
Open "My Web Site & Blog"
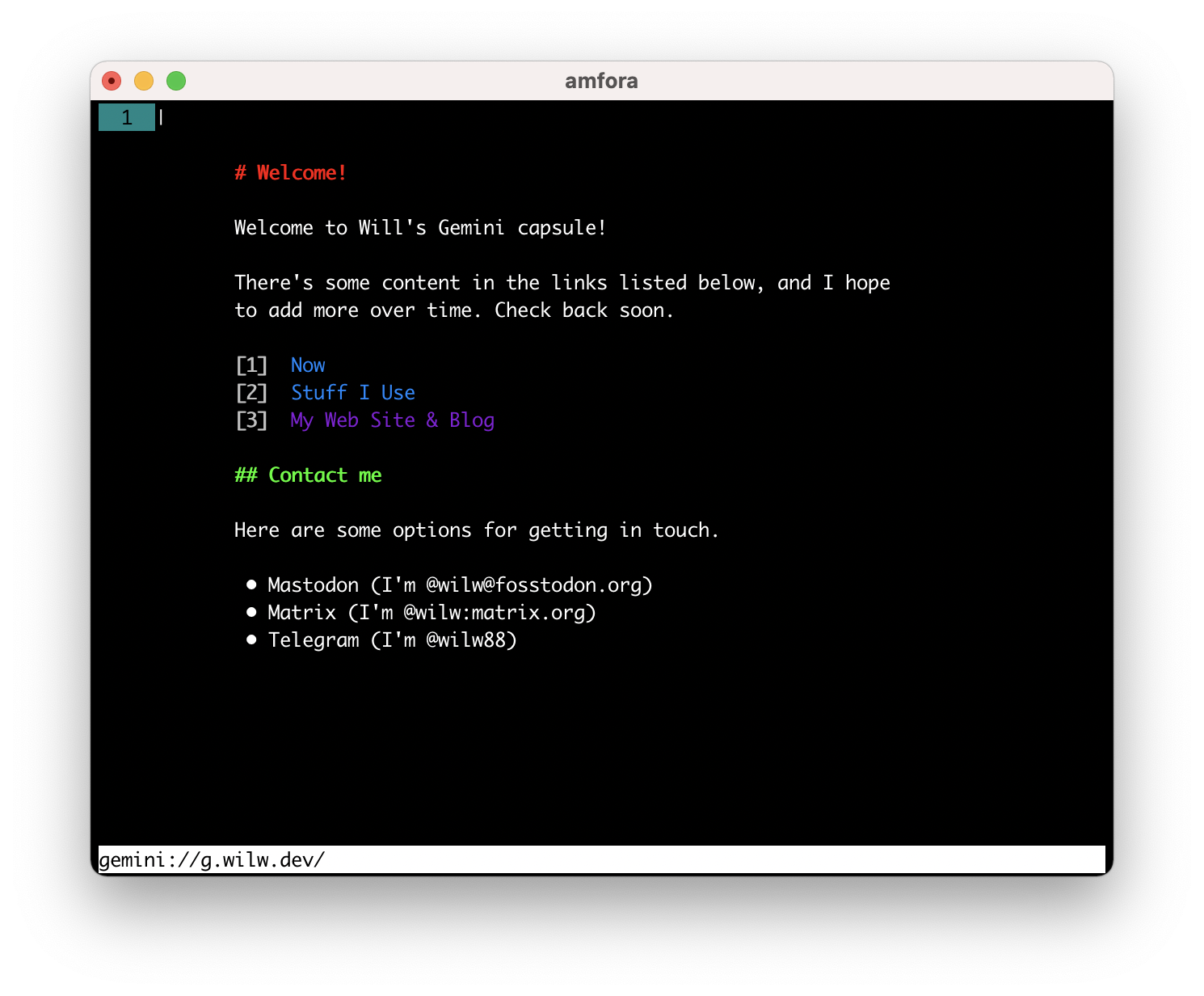(x=392, y=420)
